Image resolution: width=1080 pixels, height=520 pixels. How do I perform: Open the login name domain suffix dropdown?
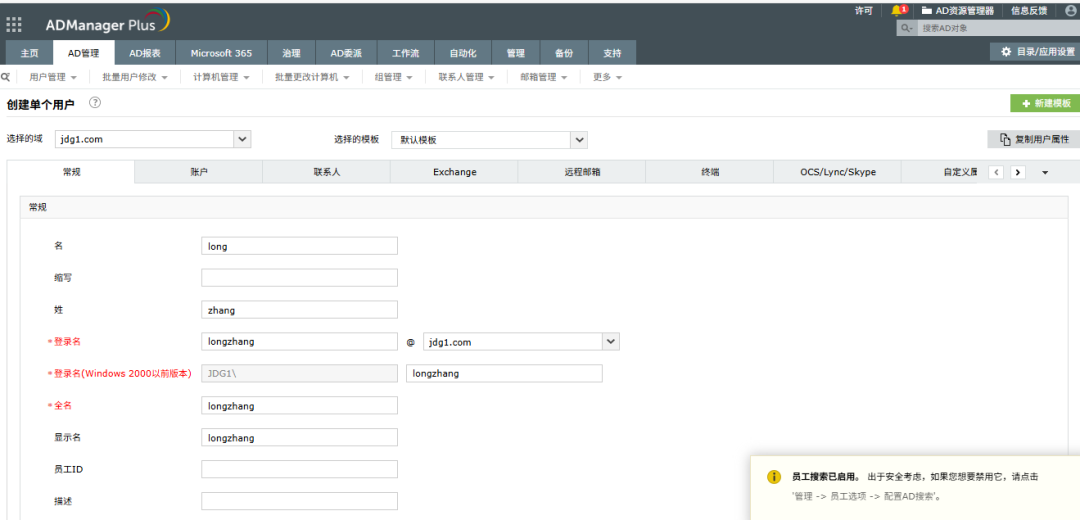coord(521,342)
